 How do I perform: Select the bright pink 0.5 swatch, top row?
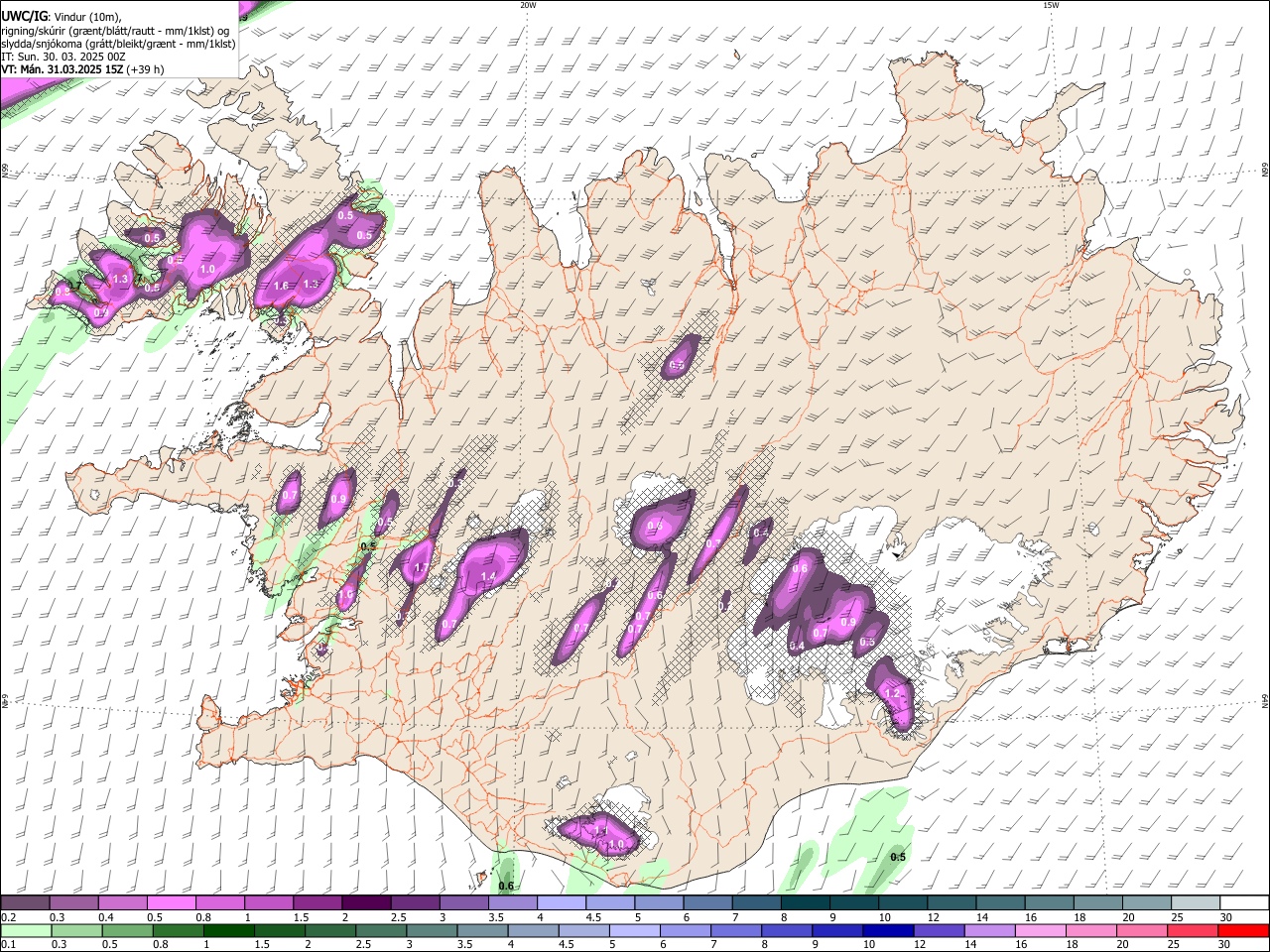[x=171, y=903]
